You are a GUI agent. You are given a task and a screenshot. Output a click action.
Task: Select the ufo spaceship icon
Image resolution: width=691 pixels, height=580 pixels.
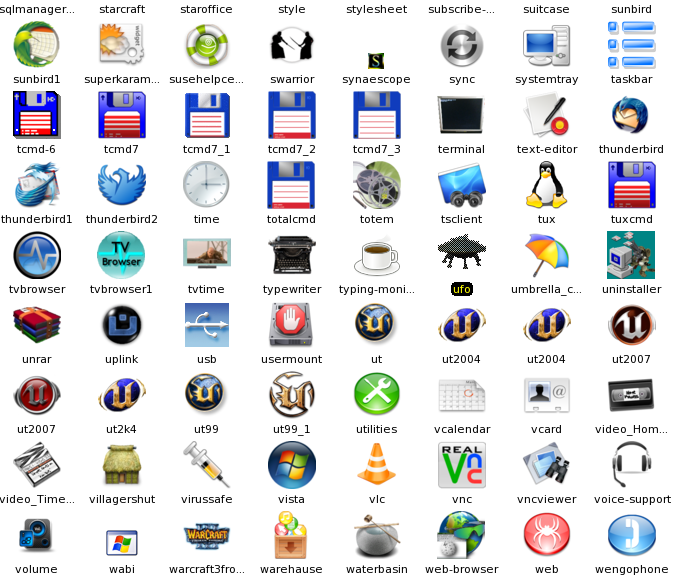click(462, 251)
